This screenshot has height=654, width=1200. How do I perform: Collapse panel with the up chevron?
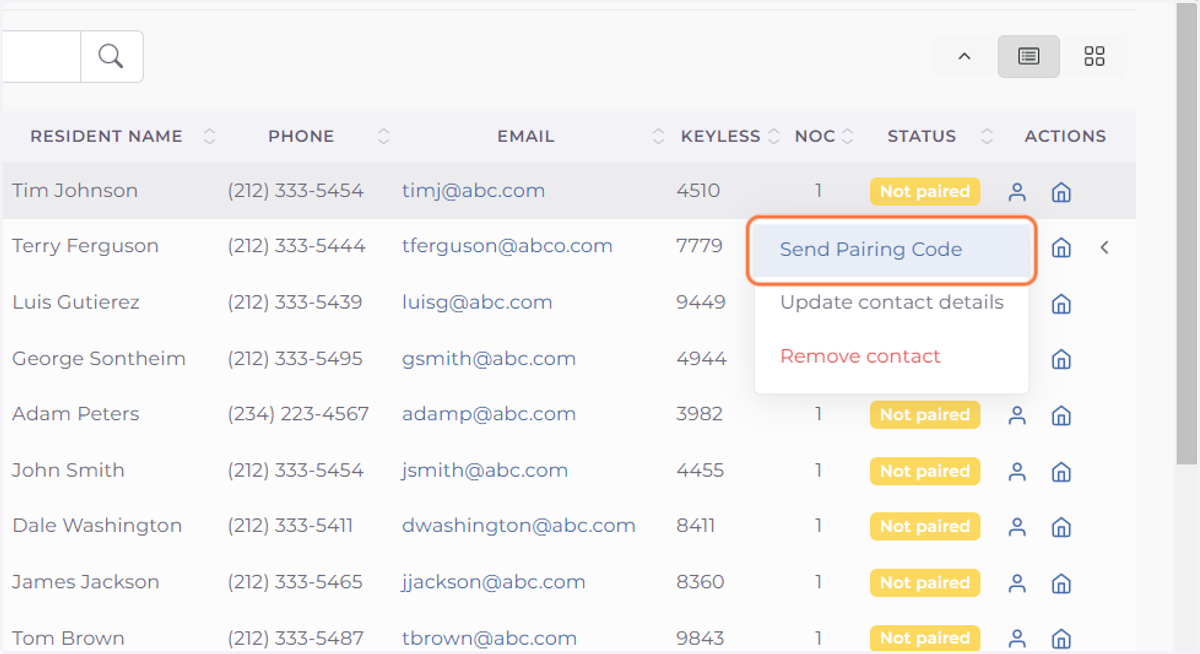(964, 56)
